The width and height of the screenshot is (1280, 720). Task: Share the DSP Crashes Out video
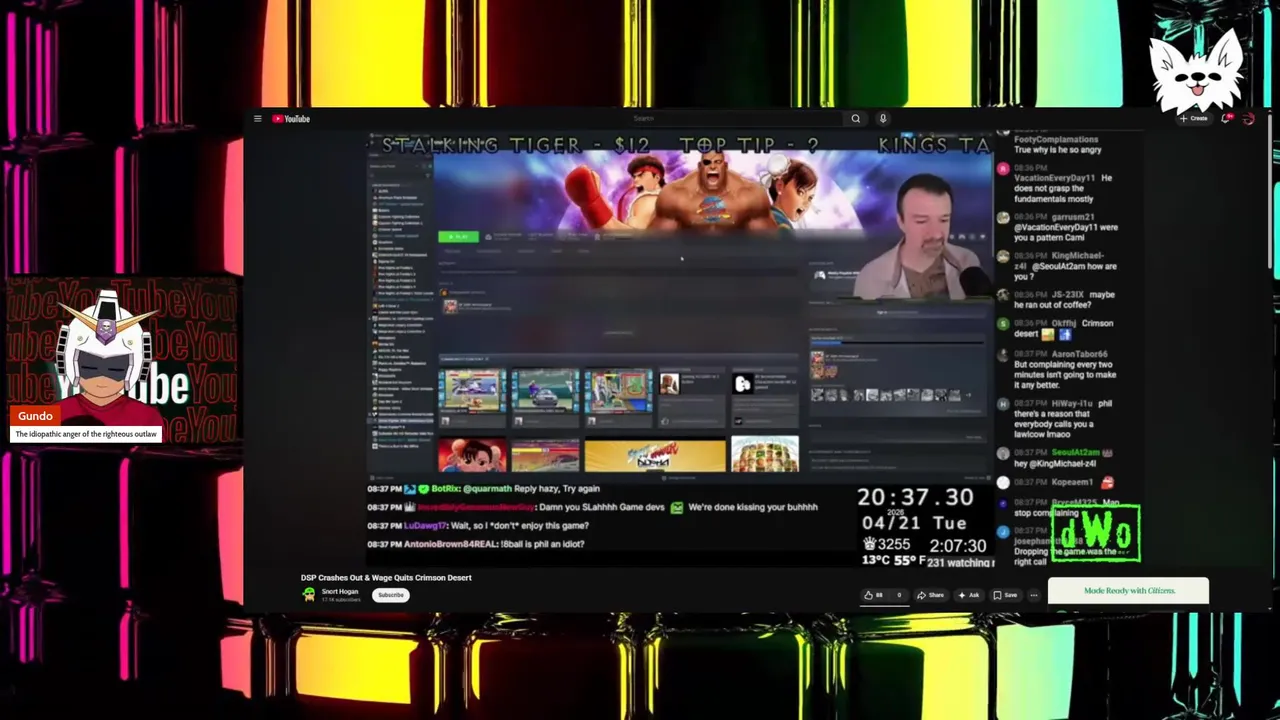[931, 595]
